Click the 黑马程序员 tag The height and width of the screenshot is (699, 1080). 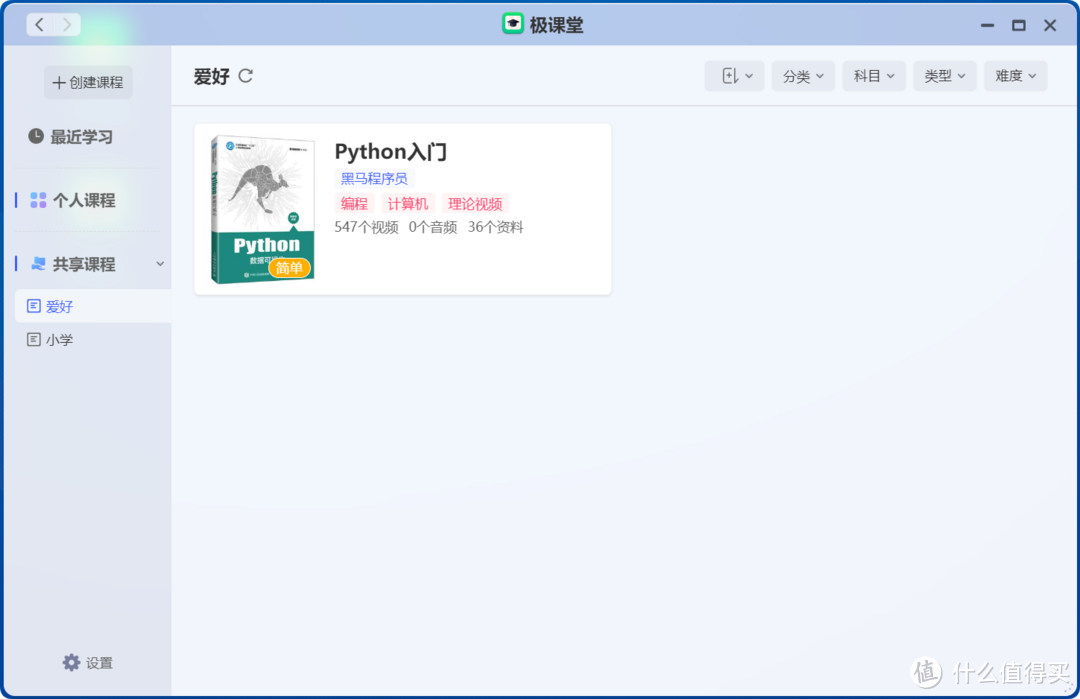[x=374, y=178]
